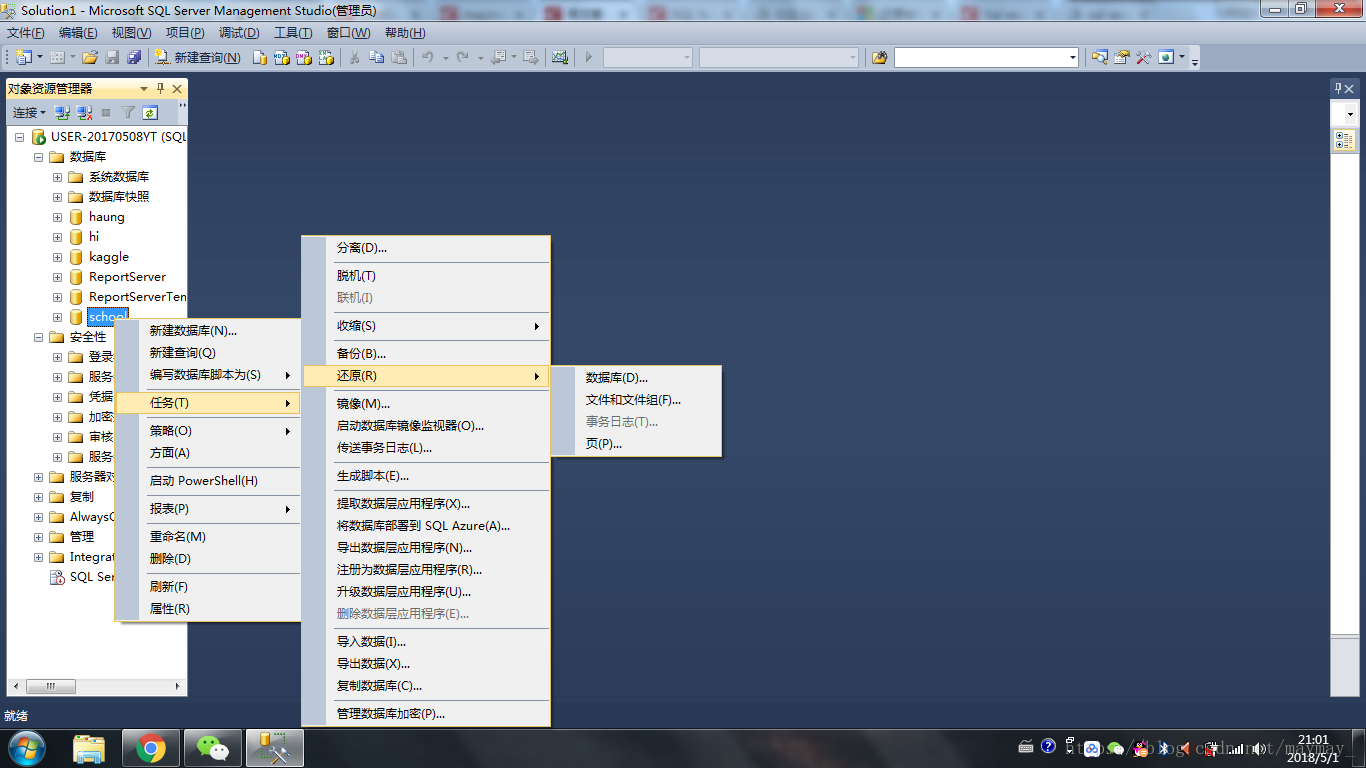The height and width of the screenshot is (768, 1366).
Task: Click the Connect Object Explorer icon
Action: coord(62,113)
